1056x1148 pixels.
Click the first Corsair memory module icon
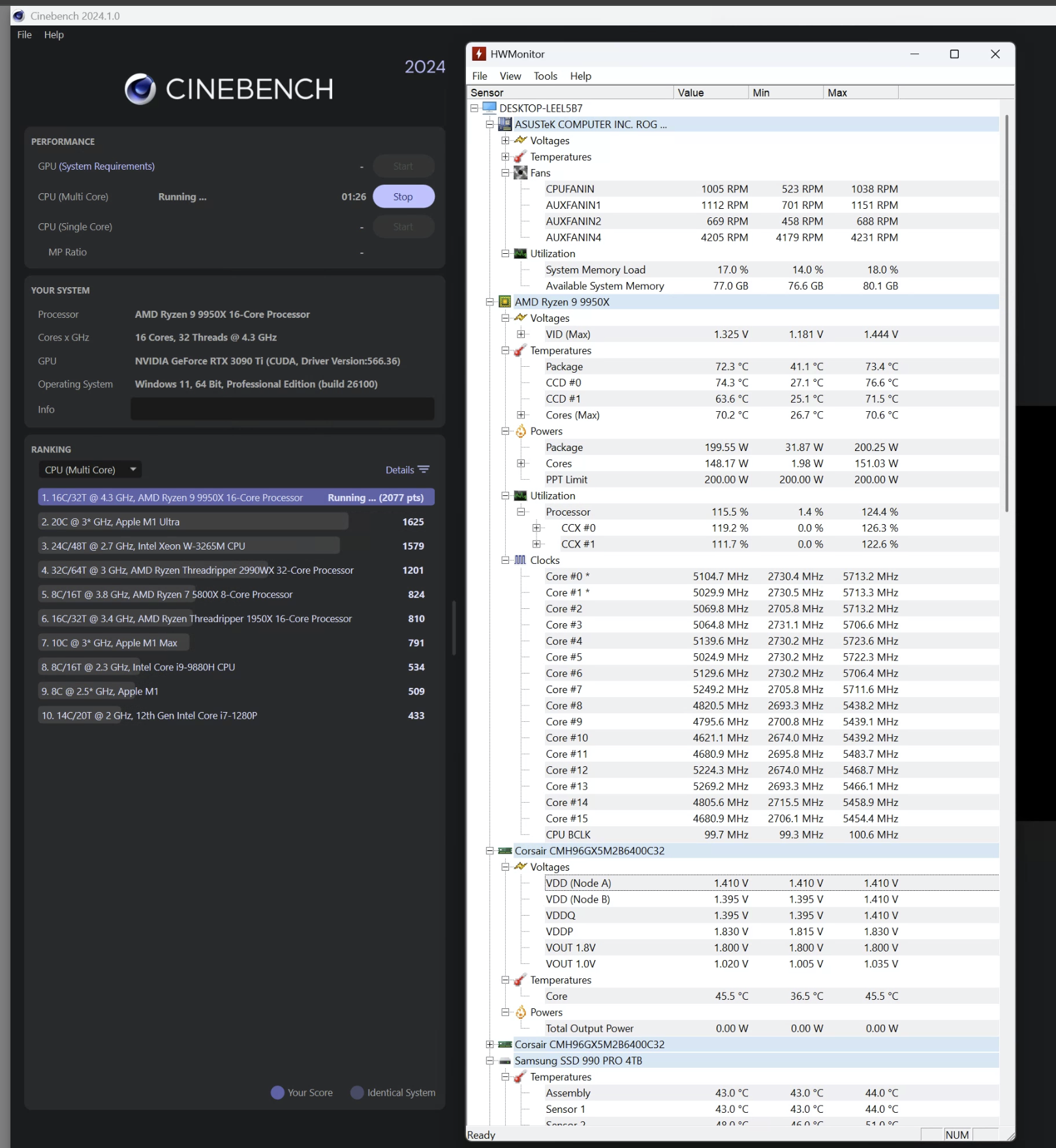pos(505,850)
